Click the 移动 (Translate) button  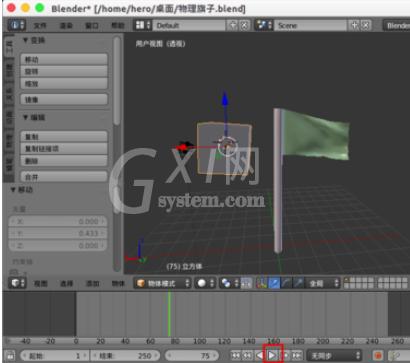pos(64,59)
